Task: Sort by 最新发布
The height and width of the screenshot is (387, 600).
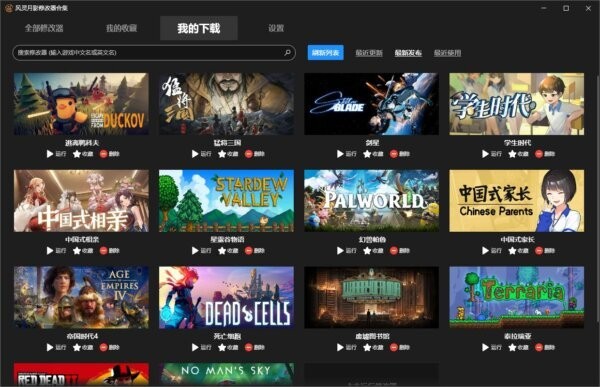Action: coord(408,53)
